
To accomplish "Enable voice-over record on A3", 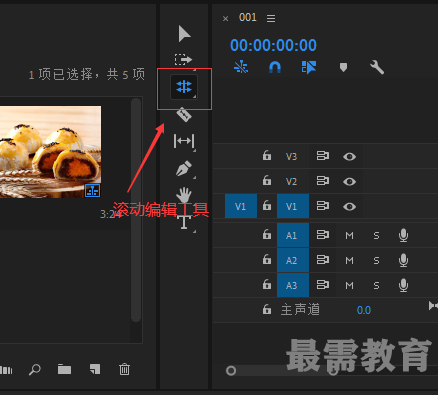I will pyautogui.click(x=403, y=285).
